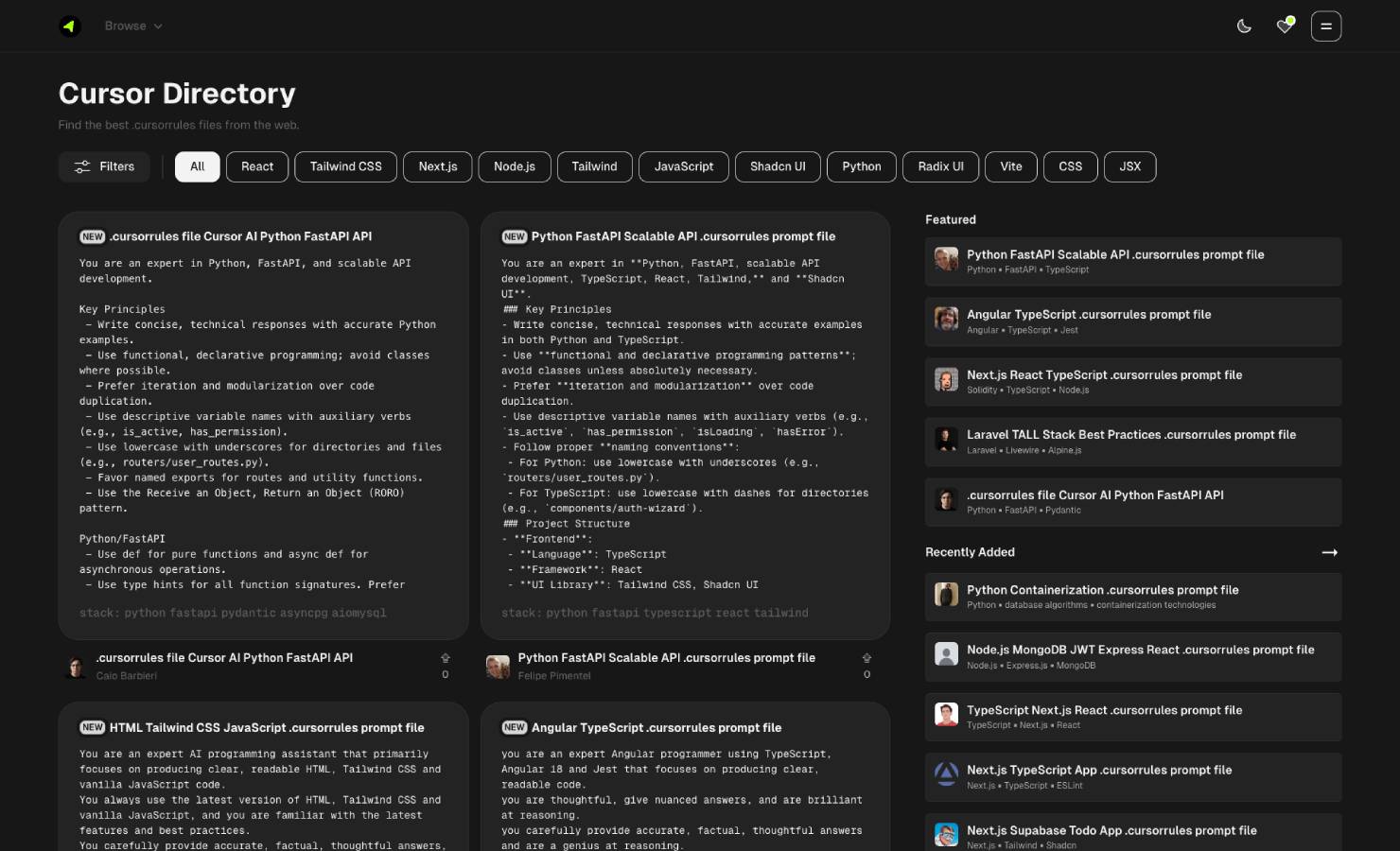
Task: Open Recently Added arrow link
Action: click(1330, 552)
